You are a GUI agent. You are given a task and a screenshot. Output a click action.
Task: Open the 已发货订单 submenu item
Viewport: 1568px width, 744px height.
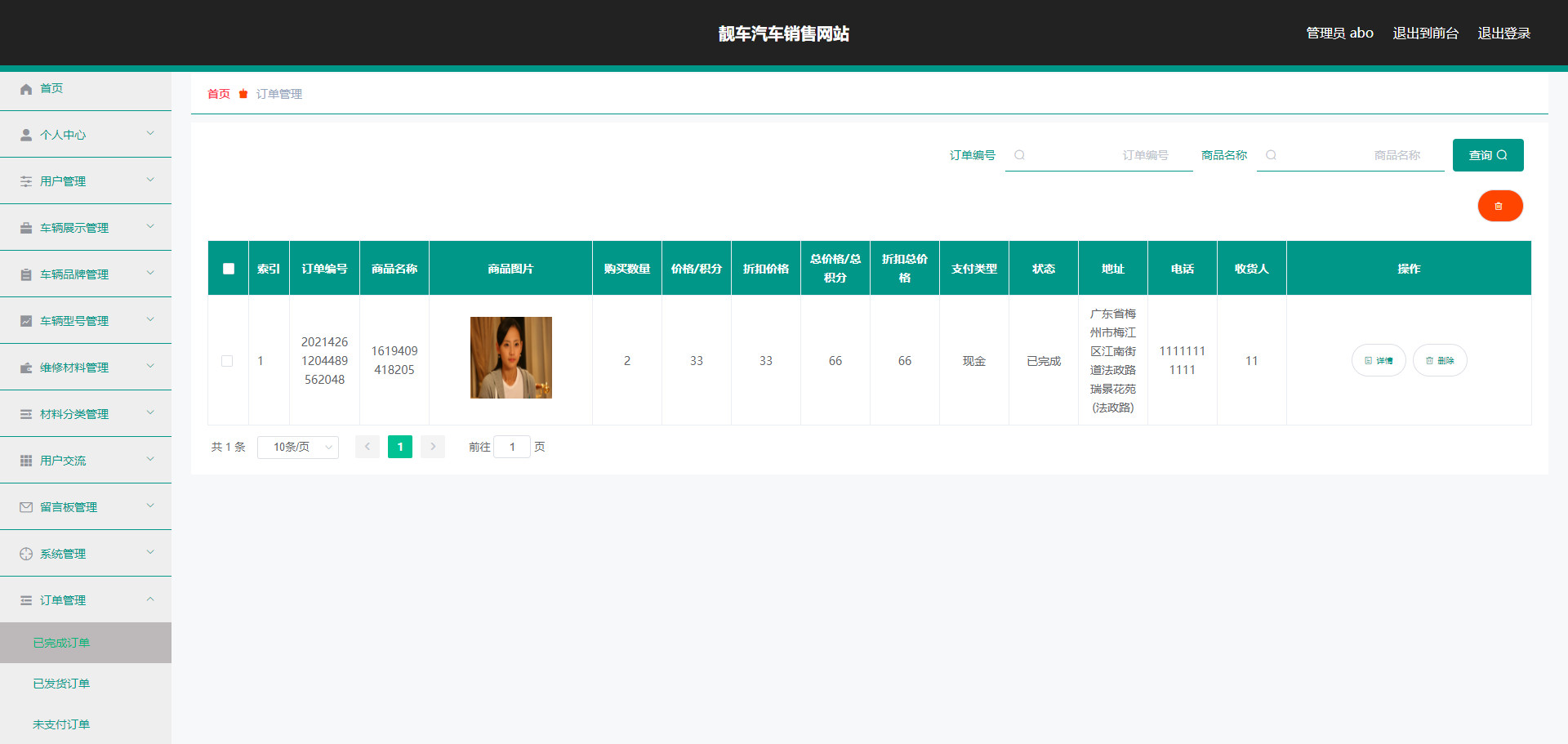click(61, 684)
